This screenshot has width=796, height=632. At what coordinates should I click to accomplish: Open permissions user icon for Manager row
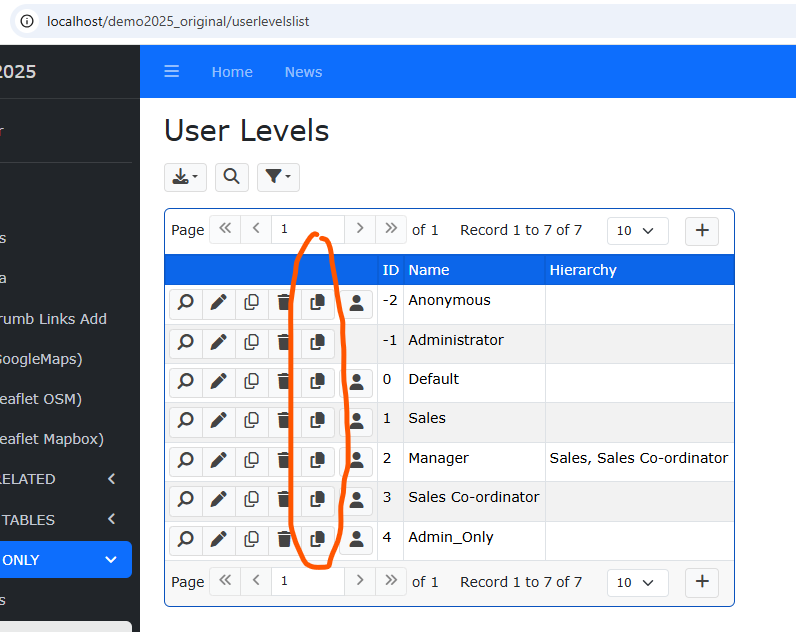pos(356,461)
